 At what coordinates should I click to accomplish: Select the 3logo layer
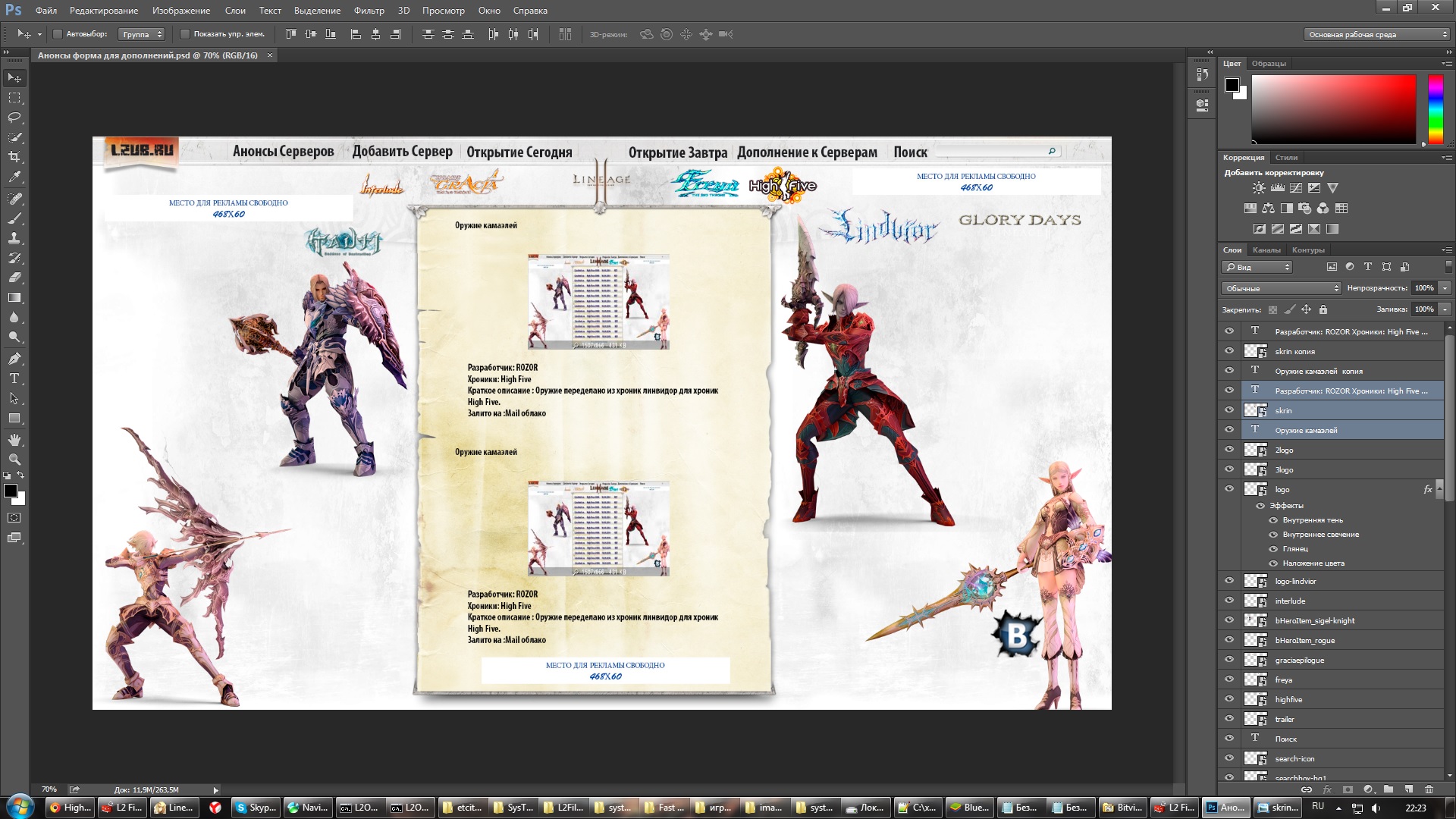coord(1342,469)
